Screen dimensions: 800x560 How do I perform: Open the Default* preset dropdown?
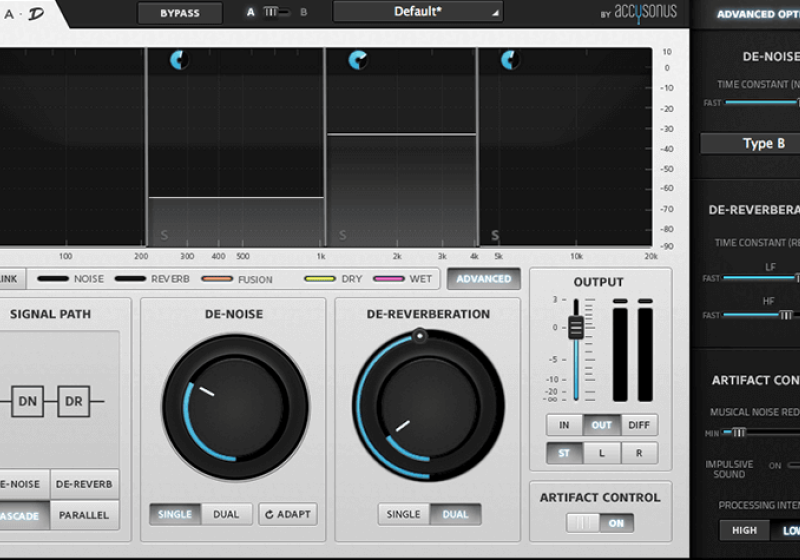pos(418,12)
